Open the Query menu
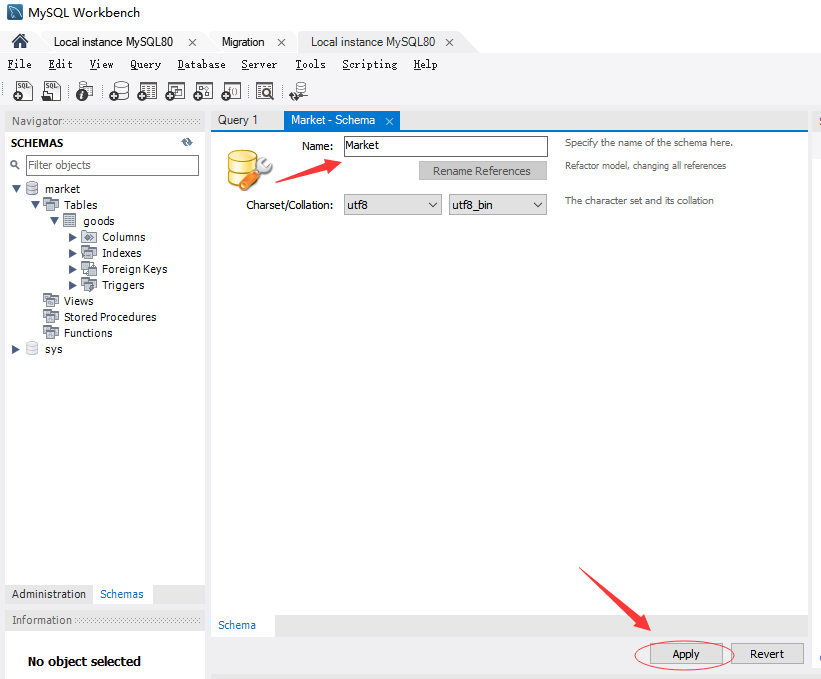 tap(146, 64)
